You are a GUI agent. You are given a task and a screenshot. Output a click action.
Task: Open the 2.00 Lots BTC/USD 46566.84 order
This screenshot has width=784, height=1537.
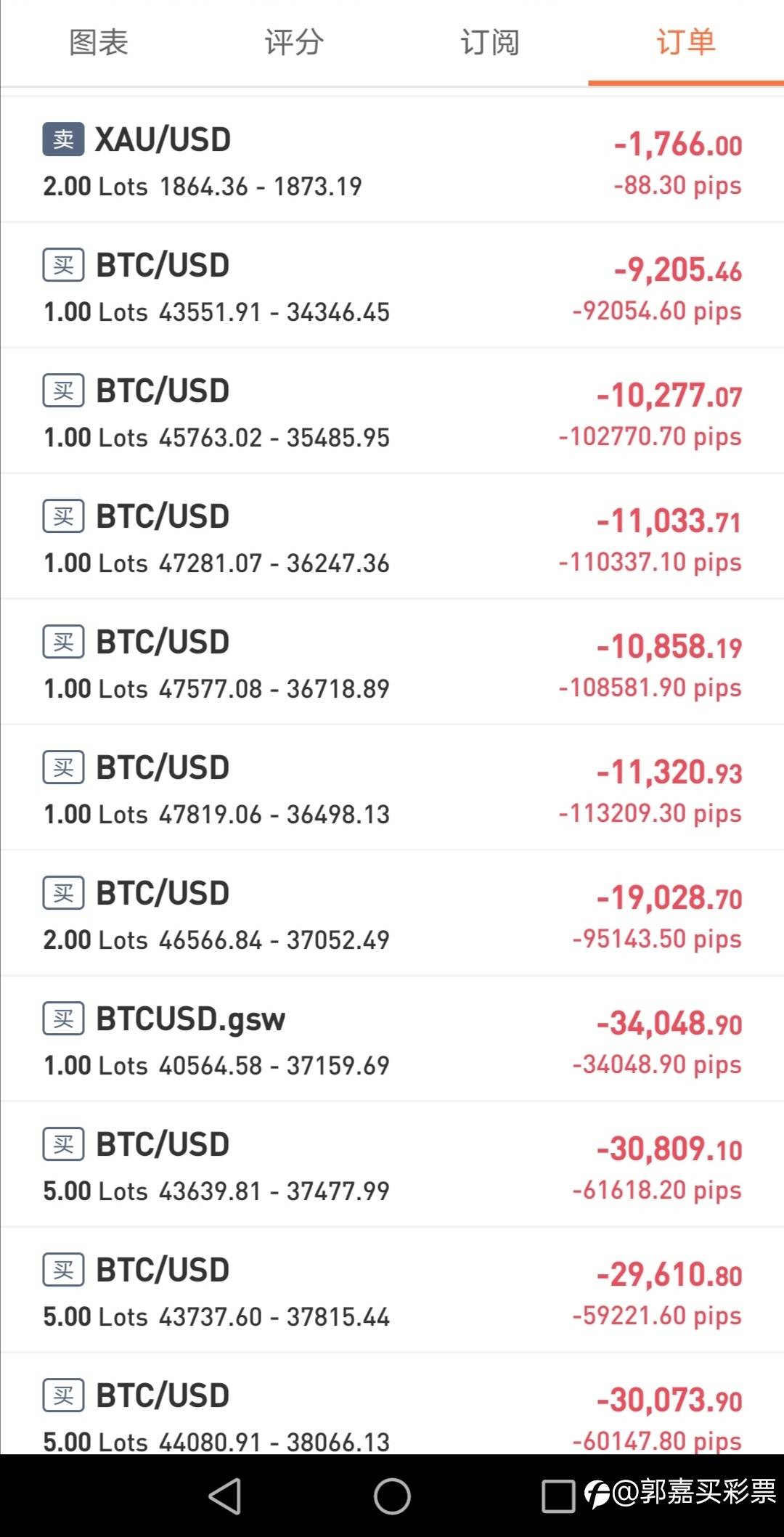pyautogui.click(x=392, y=913)
